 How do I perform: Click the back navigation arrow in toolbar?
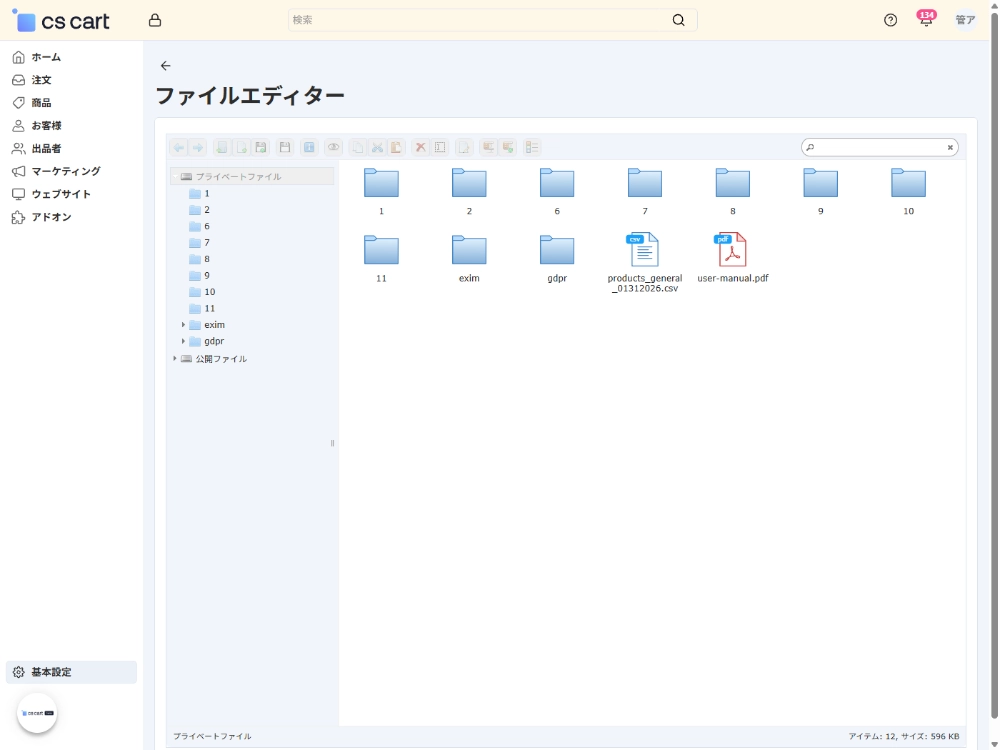179,147
